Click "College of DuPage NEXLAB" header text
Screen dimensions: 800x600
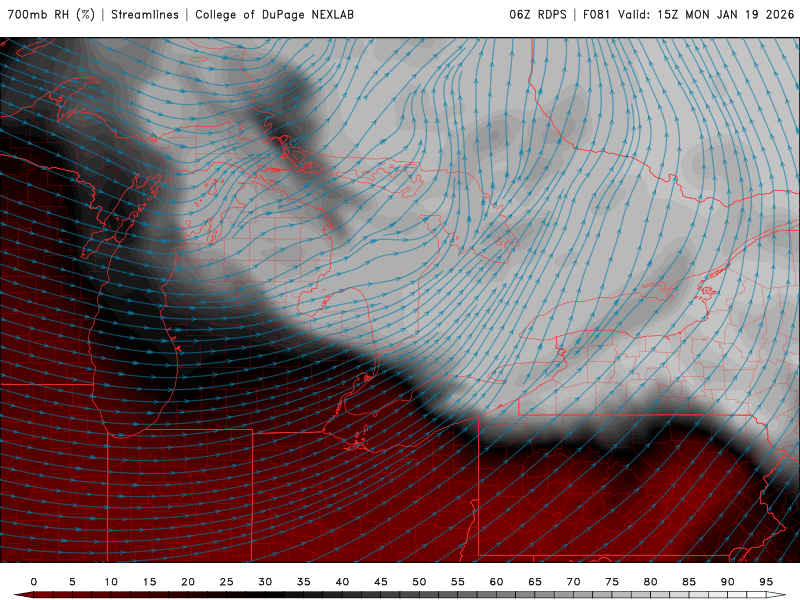[x=274, y=15]
